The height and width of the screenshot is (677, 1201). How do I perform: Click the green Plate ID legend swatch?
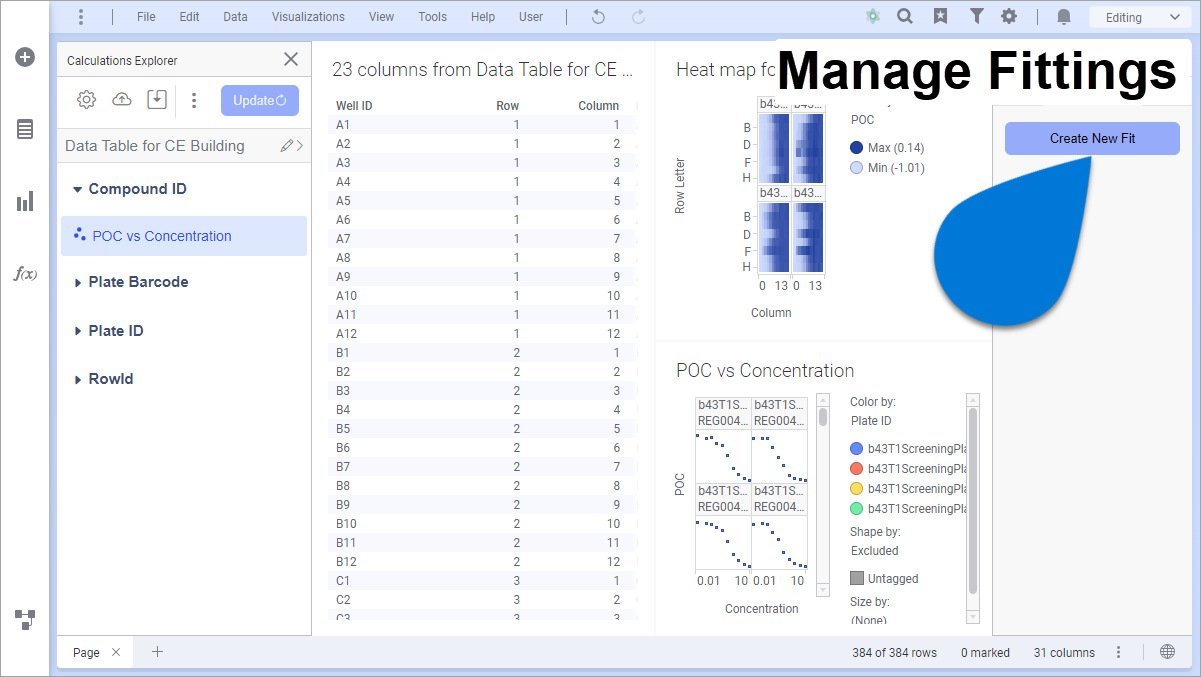point(856,509)
